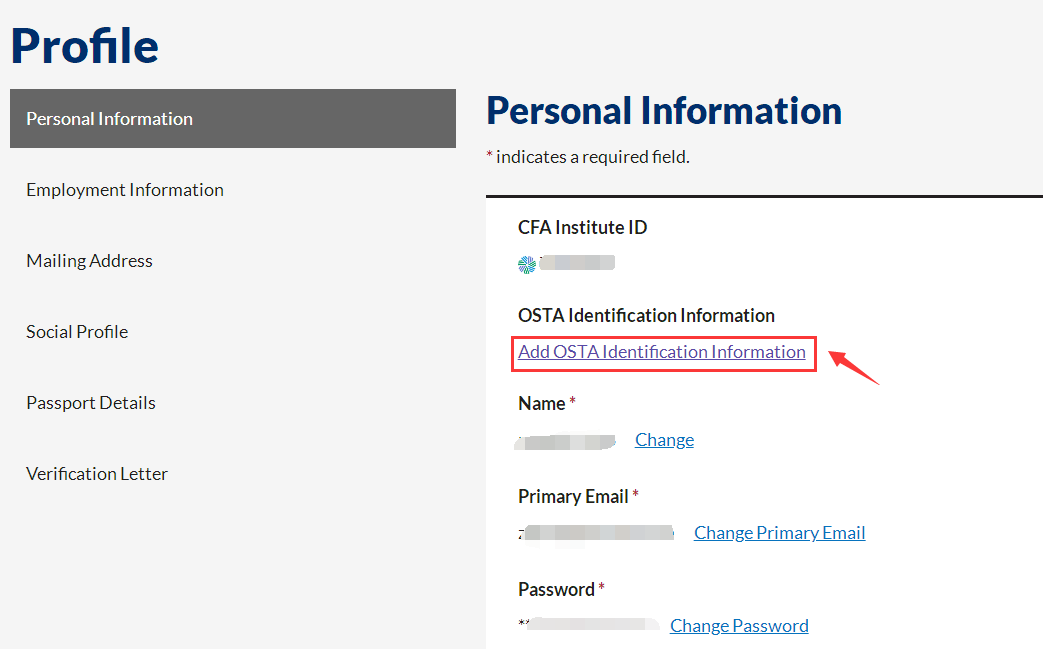Click the Personal Information main heading
The image size is (1043, 649).
pos(664,110)
